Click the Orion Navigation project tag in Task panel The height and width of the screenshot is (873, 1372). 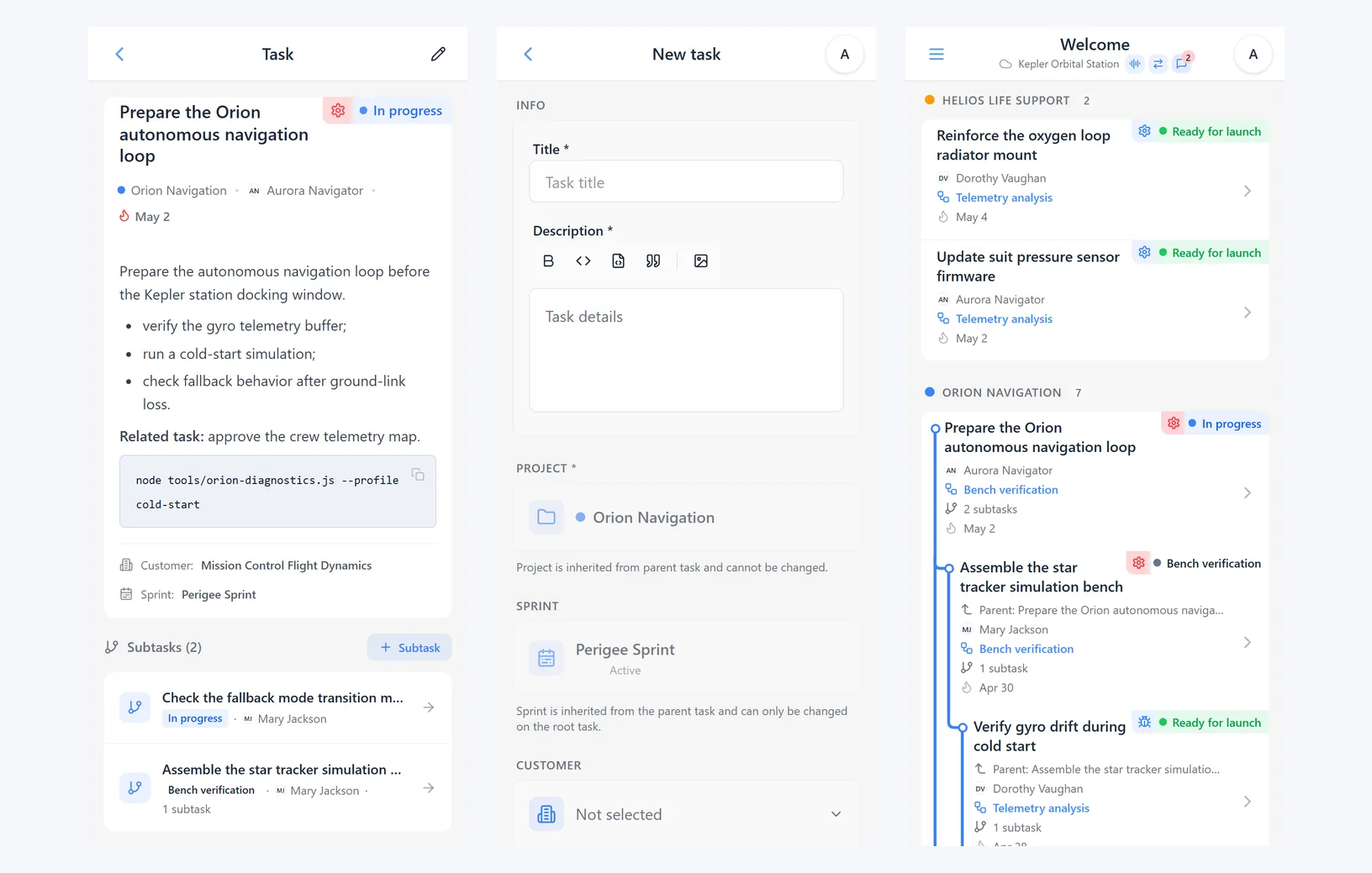coord(172,191)
